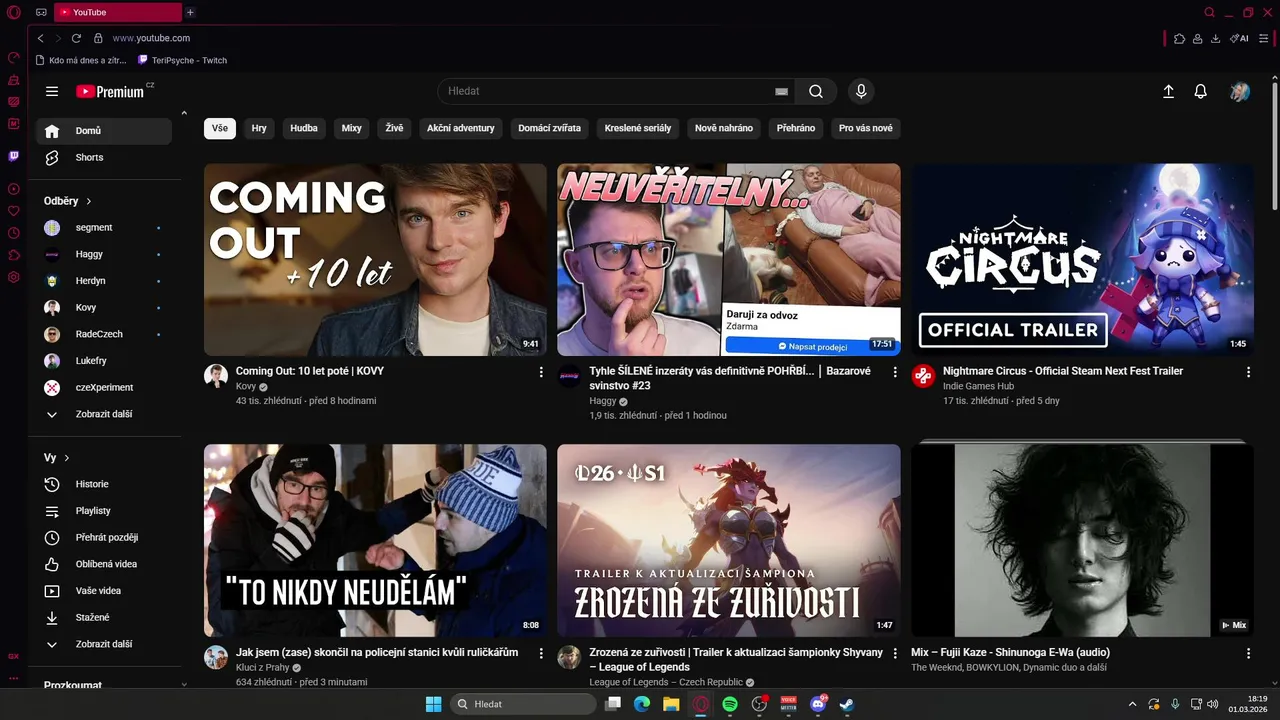Reload the page

(x=76, y=38)
